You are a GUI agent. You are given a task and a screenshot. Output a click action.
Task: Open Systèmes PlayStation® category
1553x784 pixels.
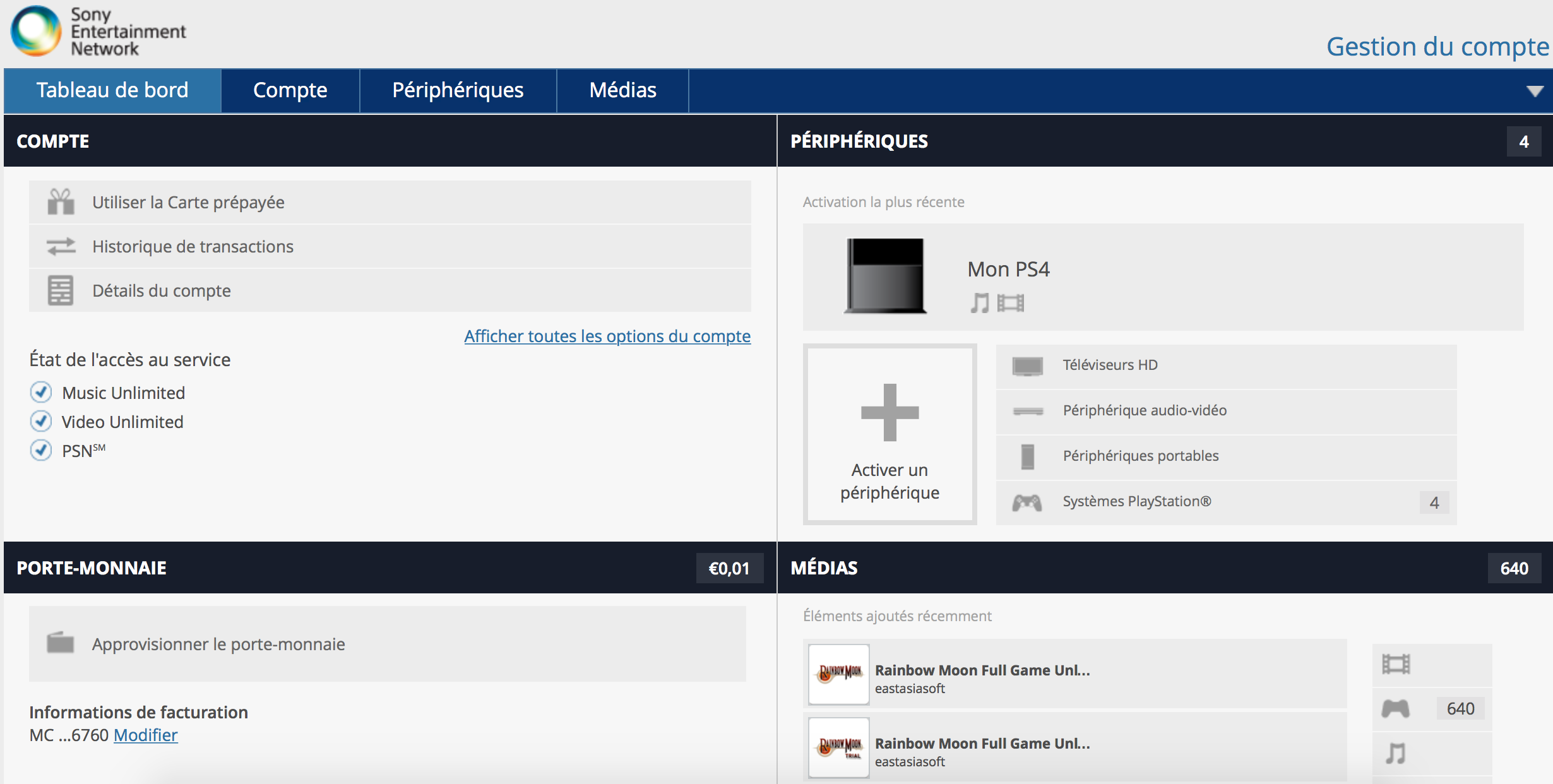tap(1226, 502)
